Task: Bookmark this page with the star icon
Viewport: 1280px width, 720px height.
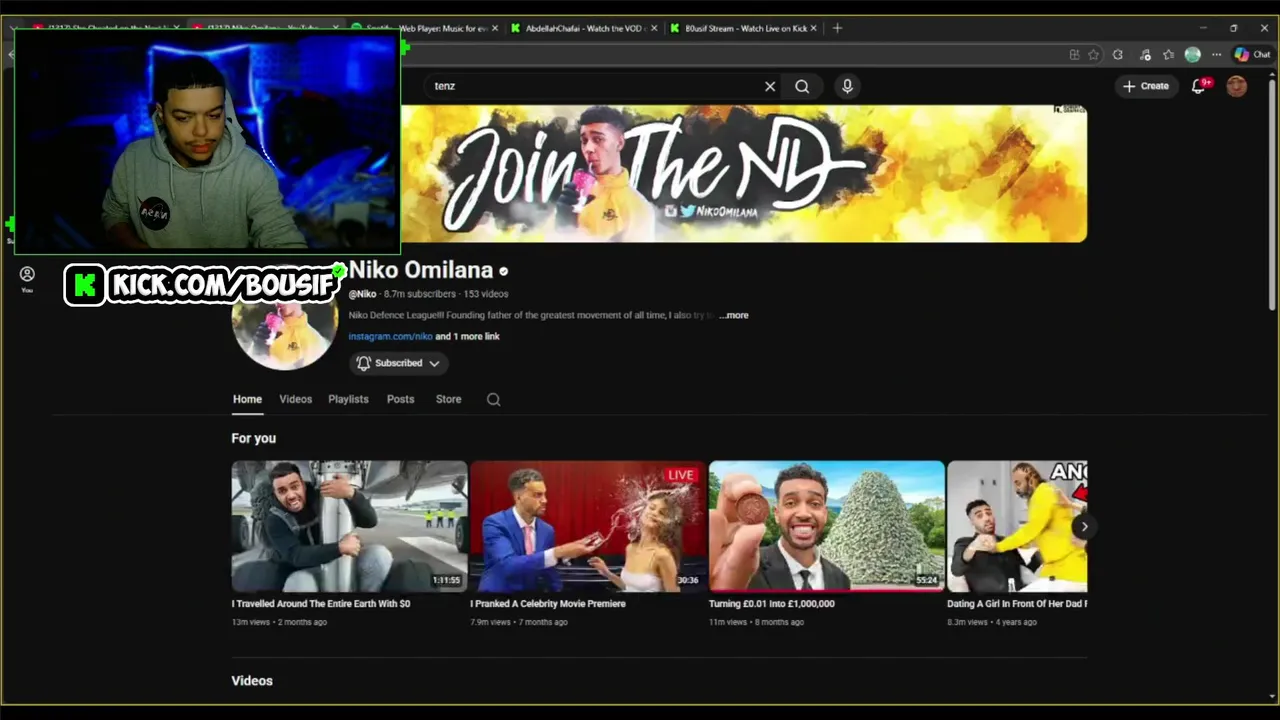Action: [x=1093, y=55]
